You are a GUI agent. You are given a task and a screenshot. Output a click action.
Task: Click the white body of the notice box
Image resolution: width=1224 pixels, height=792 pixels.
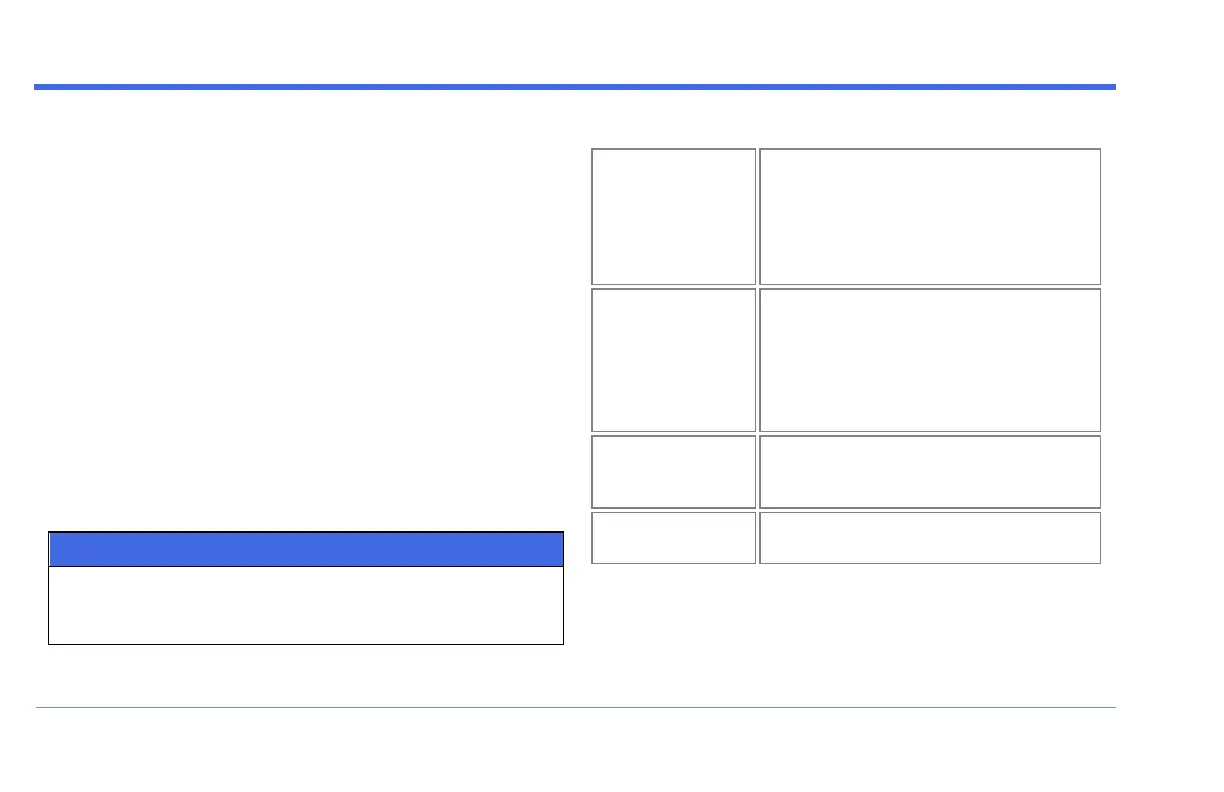pos(306,606)
